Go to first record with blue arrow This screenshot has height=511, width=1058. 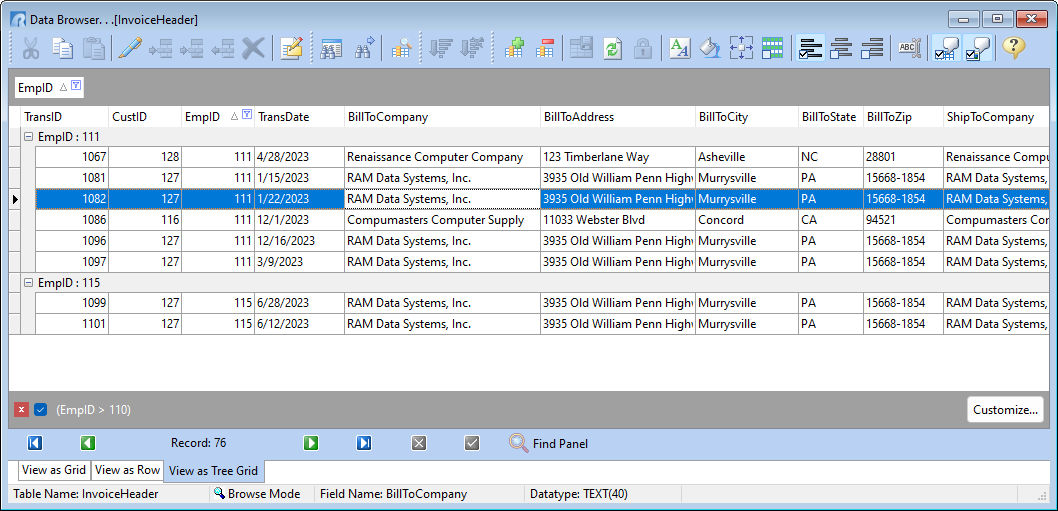[x=35, y=443]
